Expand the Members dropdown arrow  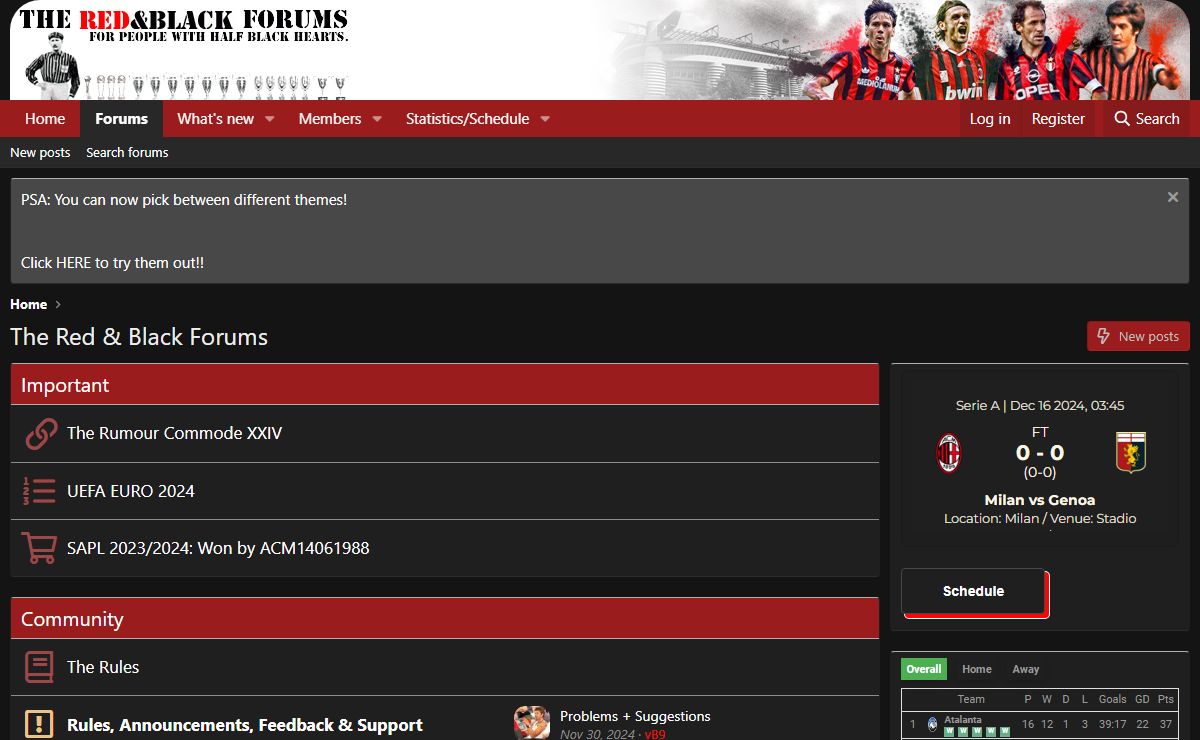377,119
